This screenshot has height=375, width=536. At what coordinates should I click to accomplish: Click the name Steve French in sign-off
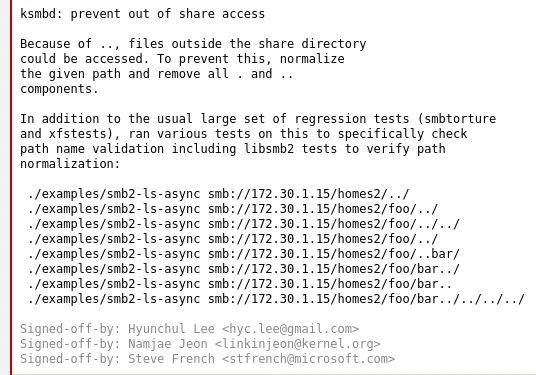(171, 359)
